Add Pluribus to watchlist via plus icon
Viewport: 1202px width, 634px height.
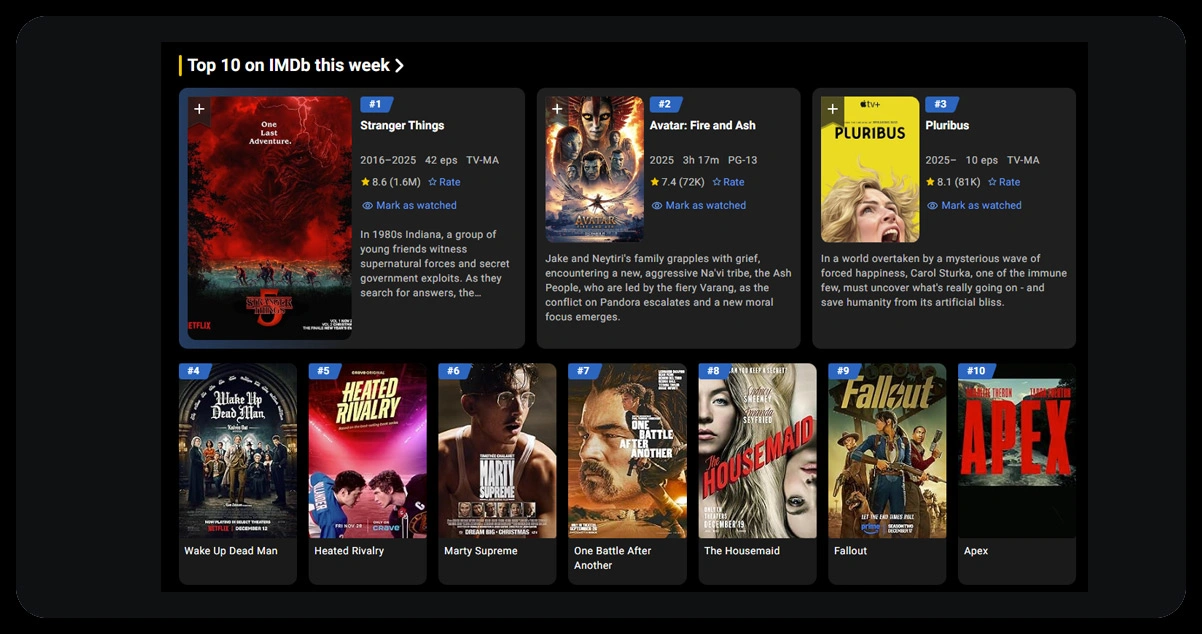[833, 109]
